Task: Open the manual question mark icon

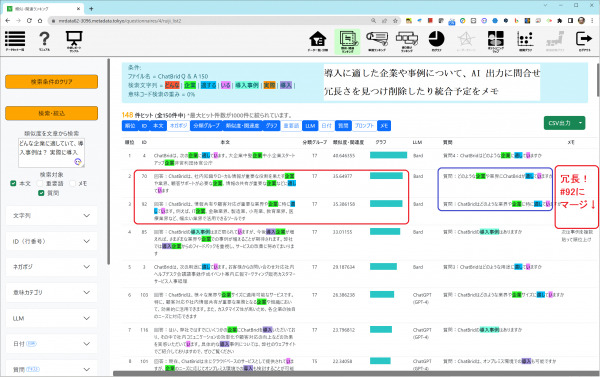Action: pyautogui.click(x=44, y=41)
